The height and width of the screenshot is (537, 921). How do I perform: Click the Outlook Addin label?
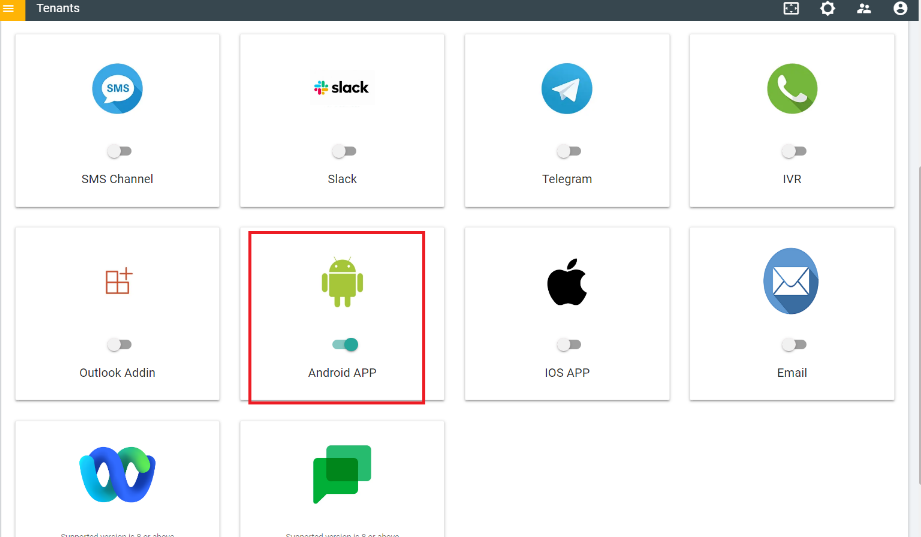tap(117, 372)
